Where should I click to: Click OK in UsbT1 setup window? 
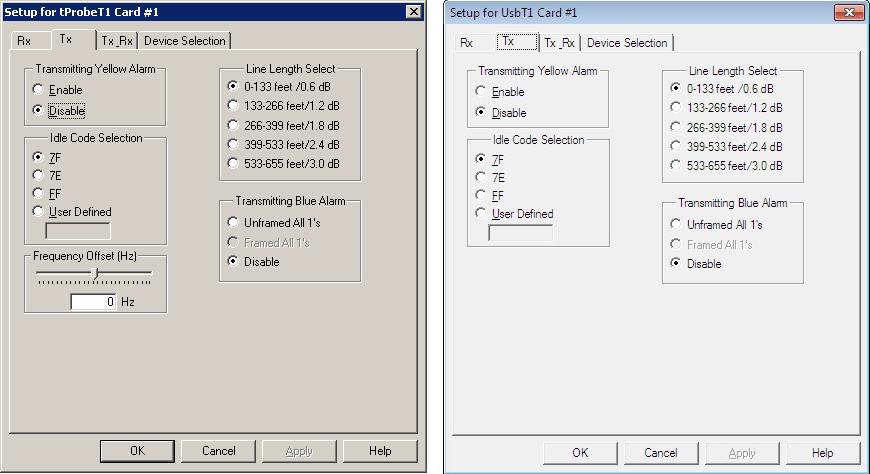click(580, 453)
